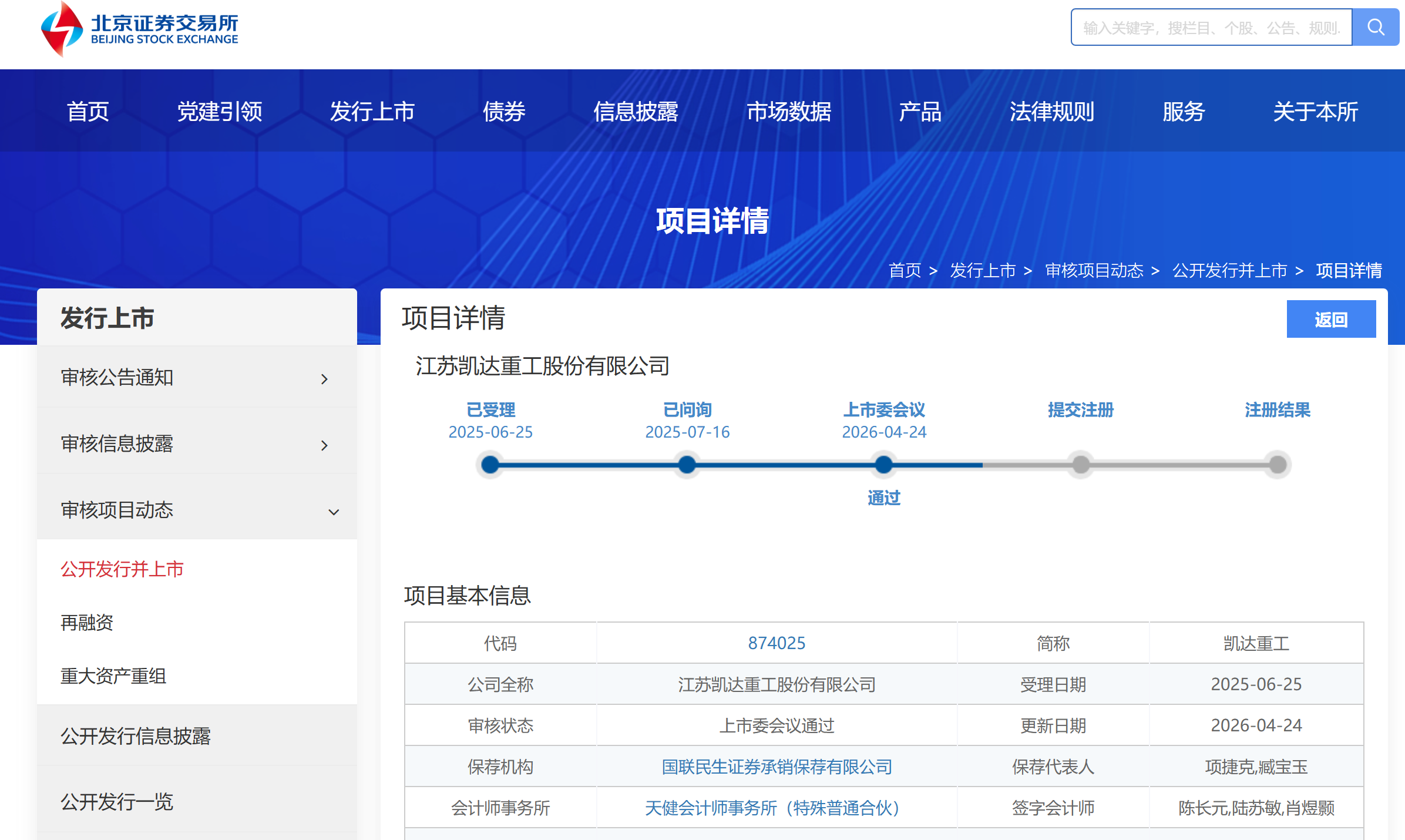Click 已问询 timeline node dot
The height and width of the screenshot is (840, 1405).
point(687,465)
